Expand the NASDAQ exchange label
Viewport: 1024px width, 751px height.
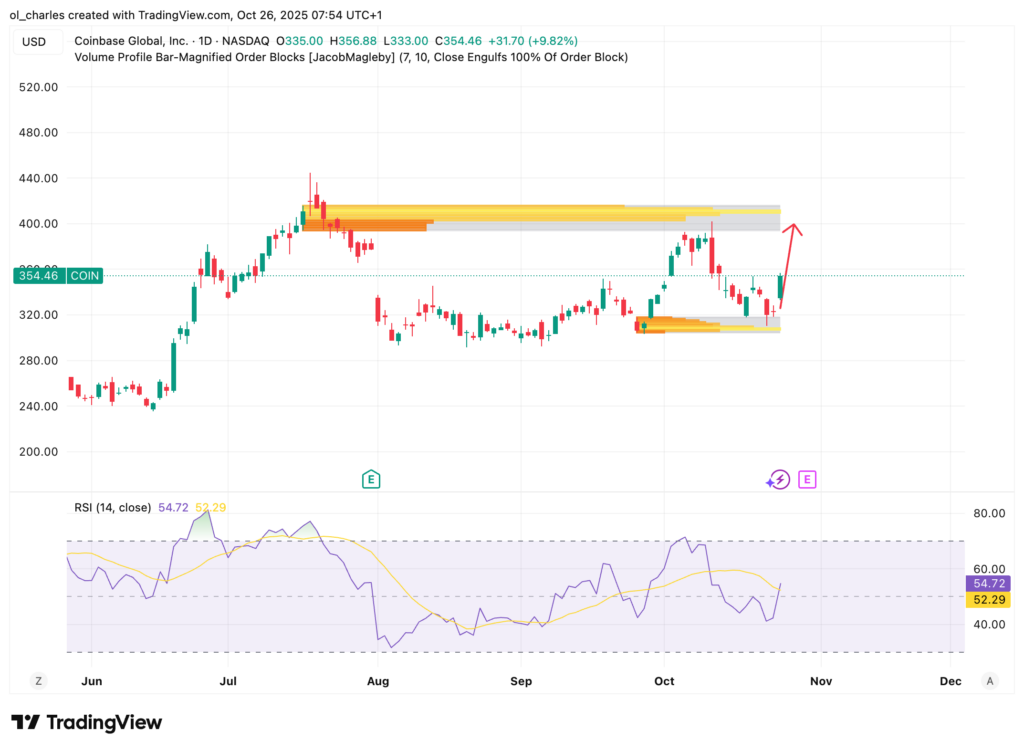[x=247, y=41]
